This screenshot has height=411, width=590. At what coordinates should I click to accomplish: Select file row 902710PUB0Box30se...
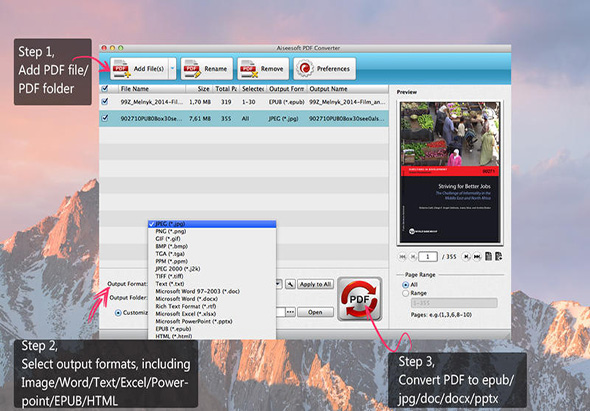click(x=244, y=118)
